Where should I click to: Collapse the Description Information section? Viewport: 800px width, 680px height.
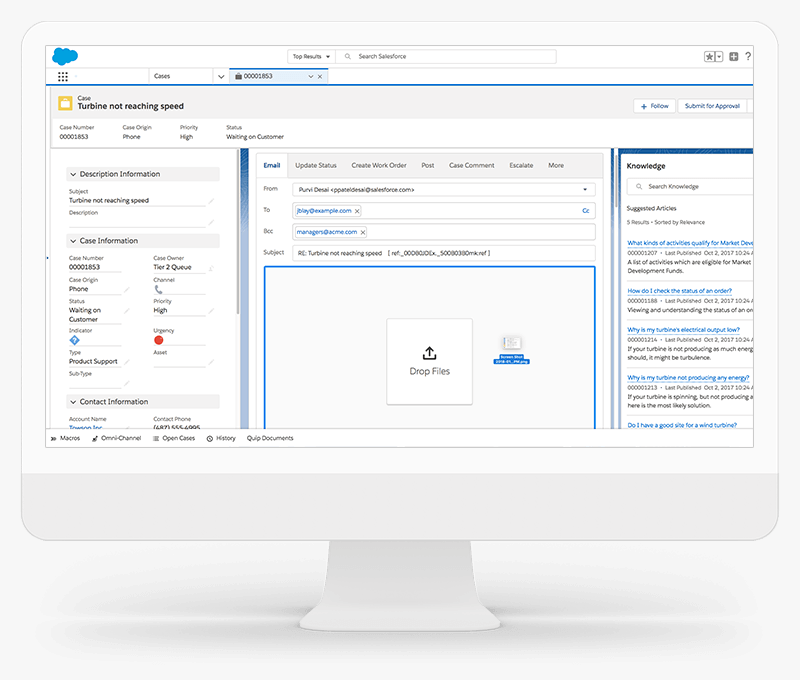tap(73, 174)
